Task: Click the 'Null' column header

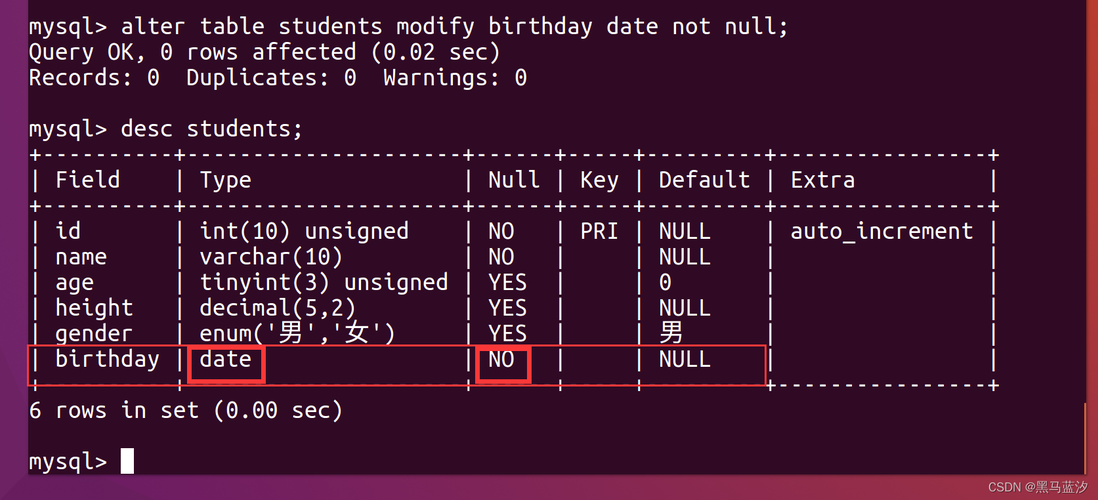Action: point(514,180)
